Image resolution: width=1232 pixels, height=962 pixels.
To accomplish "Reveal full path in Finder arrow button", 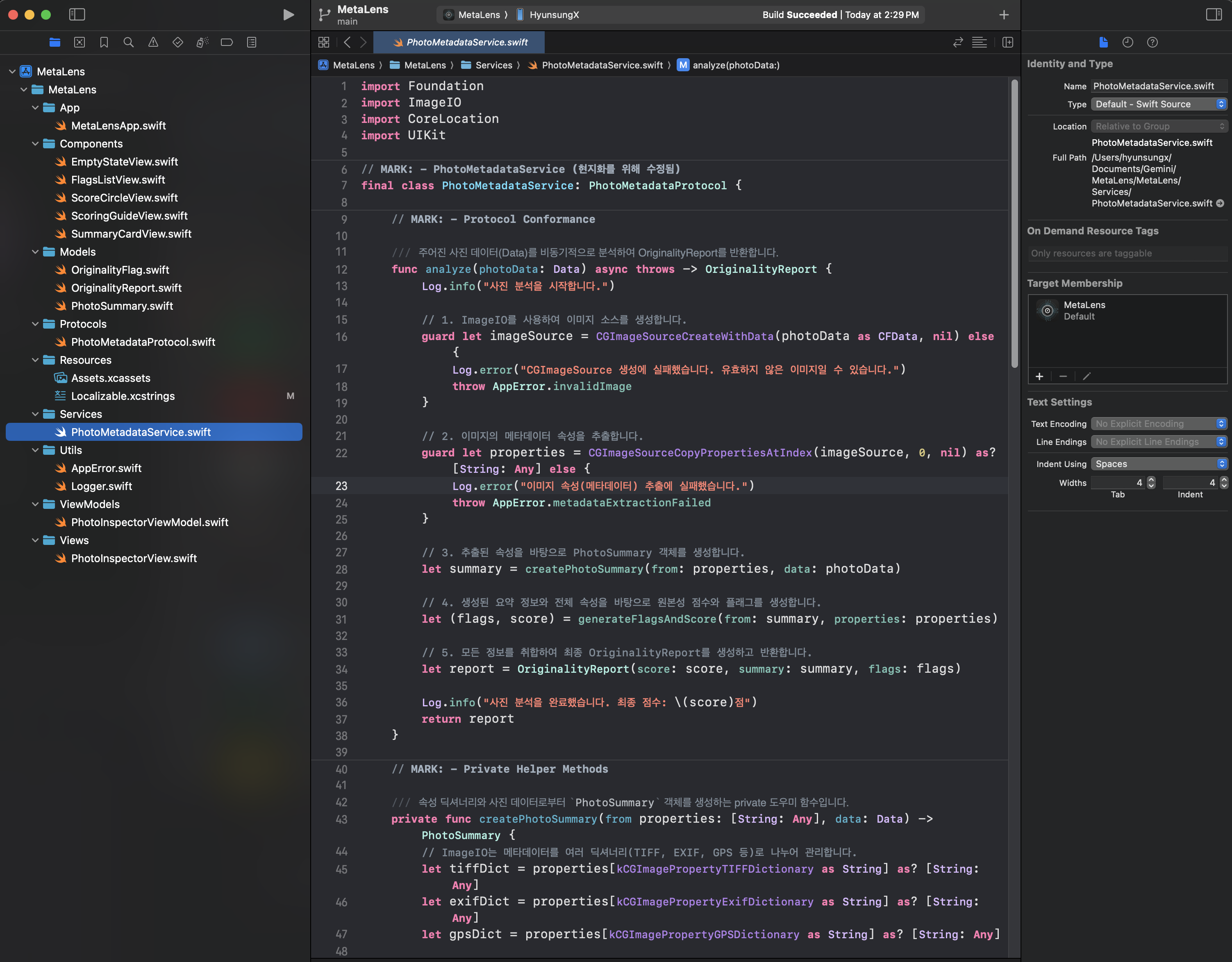I will 1220,203.
